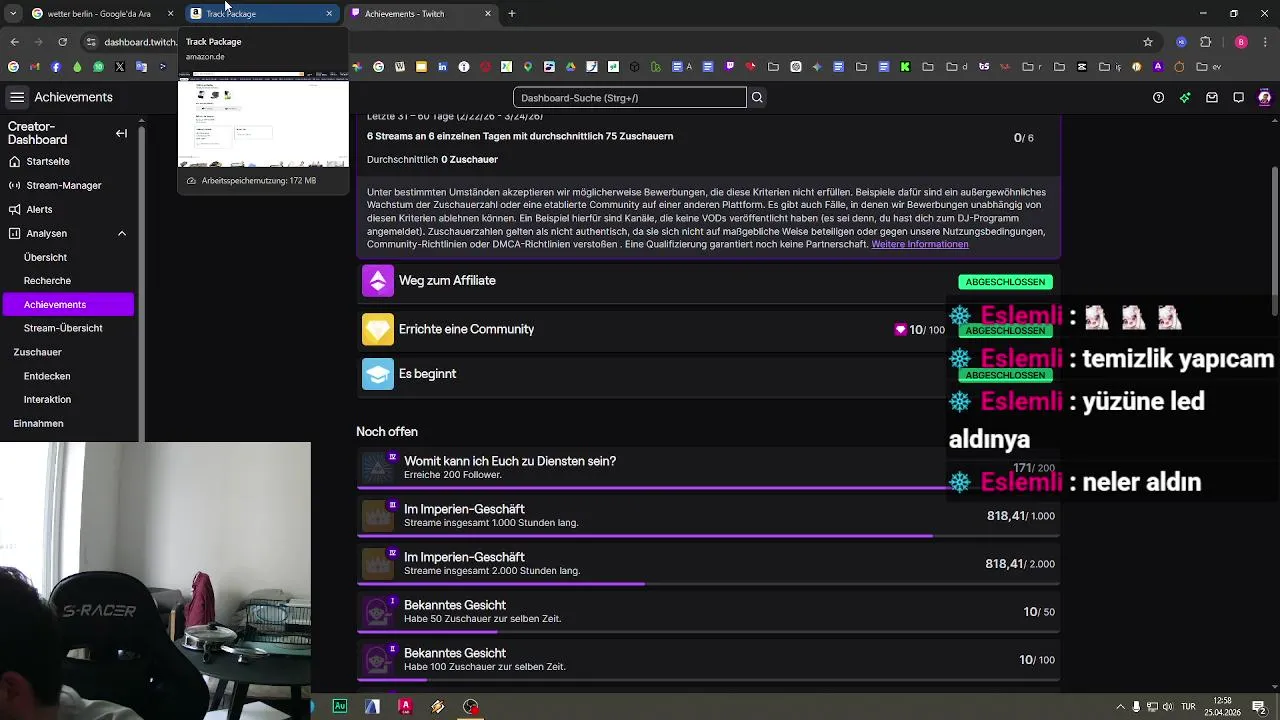1280x720 pixels.
Task: Reload the current page
Action: pos(63,42)
